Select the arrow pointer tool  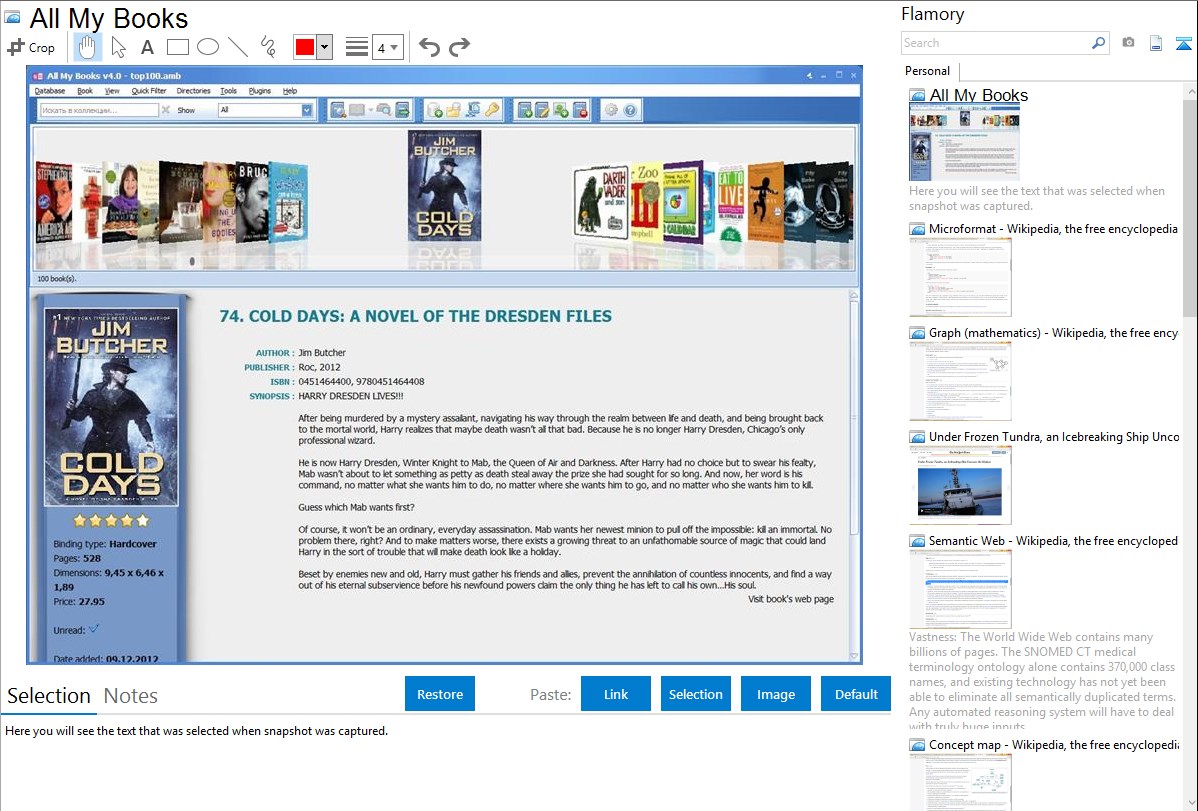click(x=118, y=47)
